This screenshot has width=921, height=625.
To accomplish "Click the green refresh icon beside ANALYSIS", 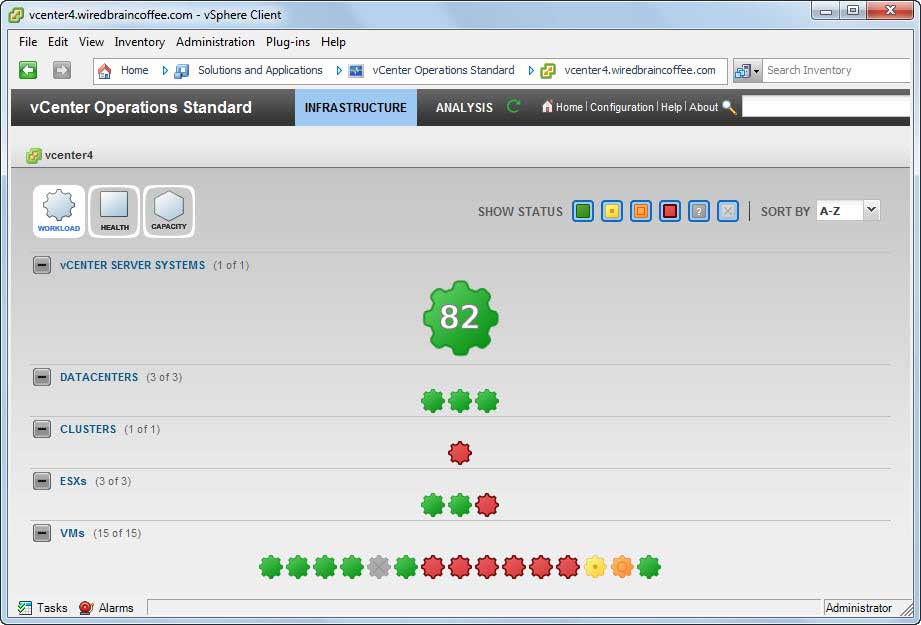I will pyautogui.click(x=513, y=106).
